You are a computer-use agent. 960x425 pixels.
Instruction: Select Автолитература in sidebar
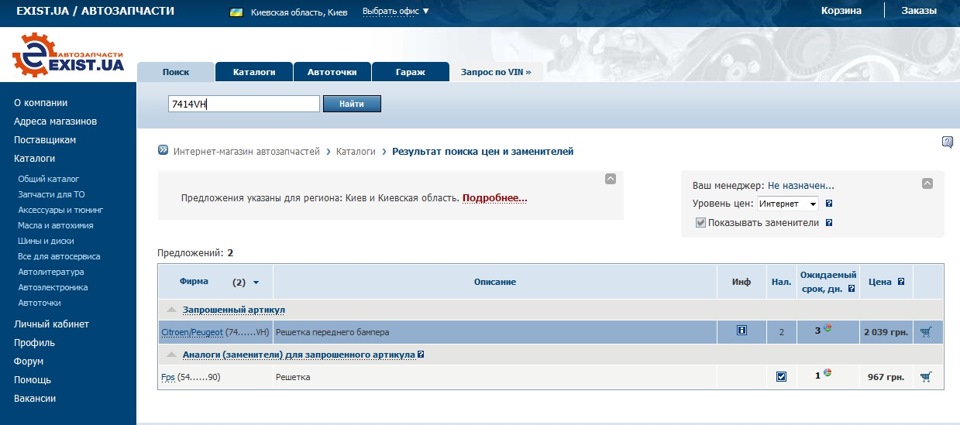[51, 271]
